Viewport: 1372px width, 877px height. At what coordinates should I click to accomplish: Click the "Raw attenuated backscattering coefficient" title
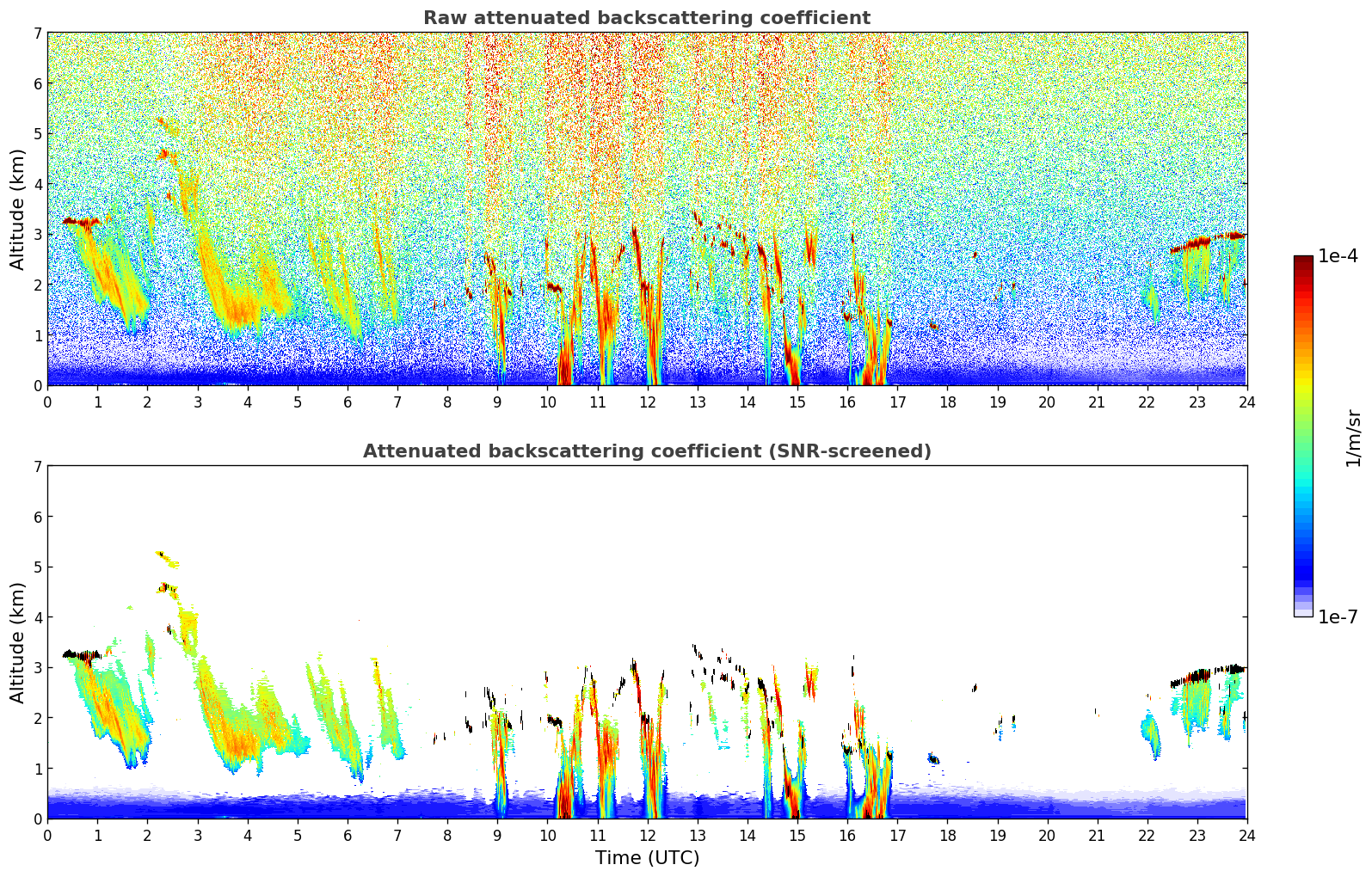[647, 18]
